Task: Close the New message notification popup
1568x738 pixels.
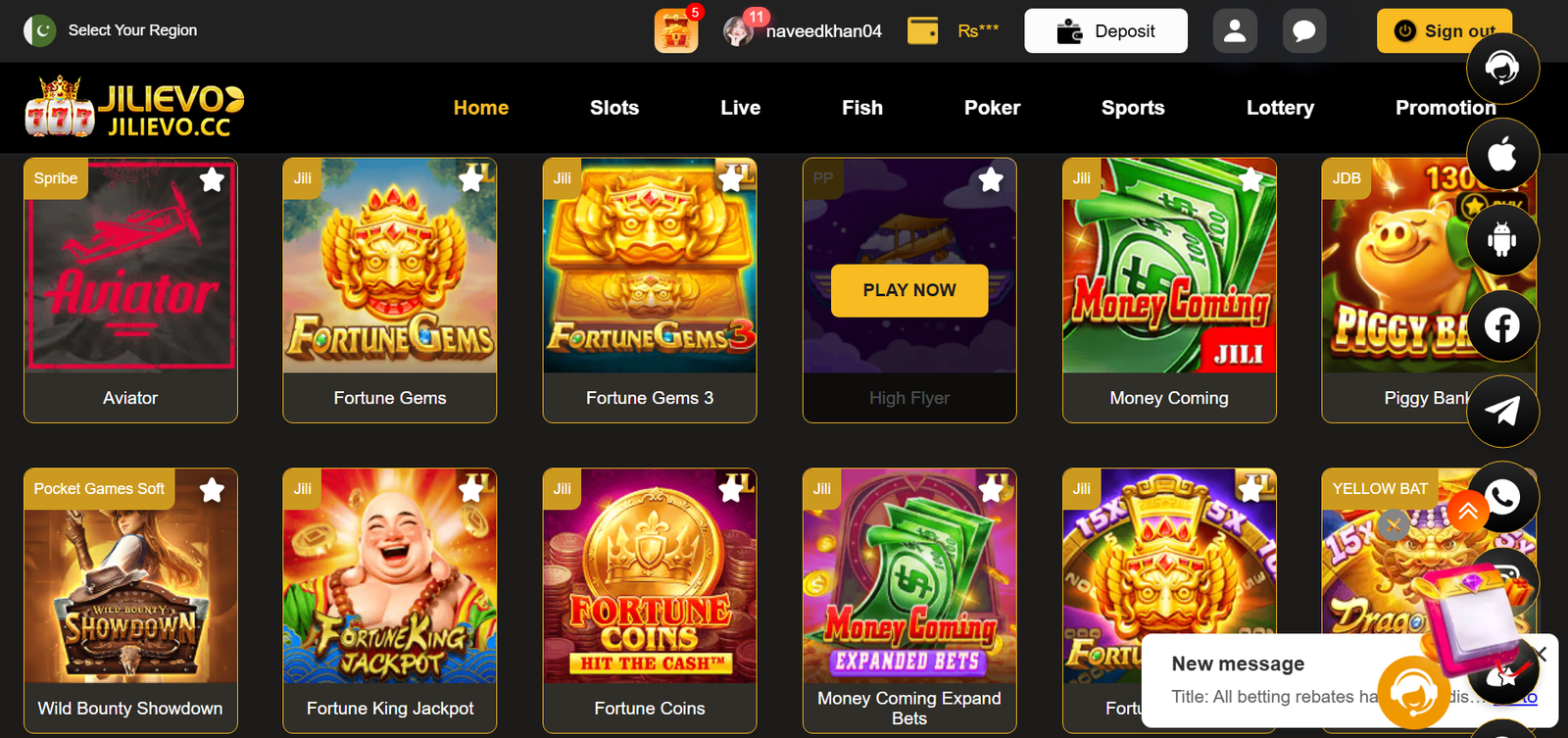Action: point(1540,654)
